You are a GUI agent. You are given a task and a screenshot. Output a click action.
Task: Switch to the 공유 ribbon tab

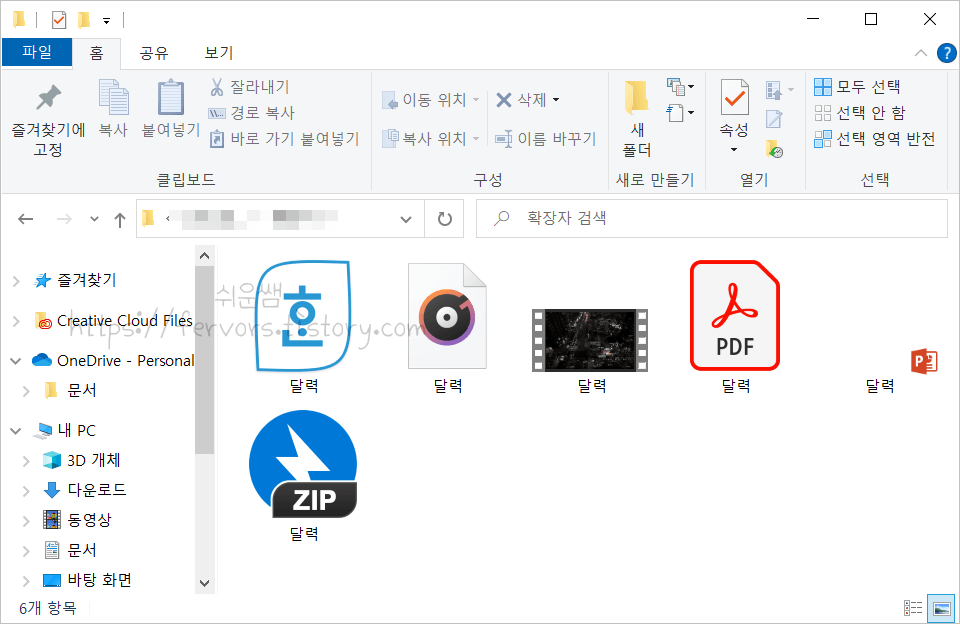click(x=154, y=53)
